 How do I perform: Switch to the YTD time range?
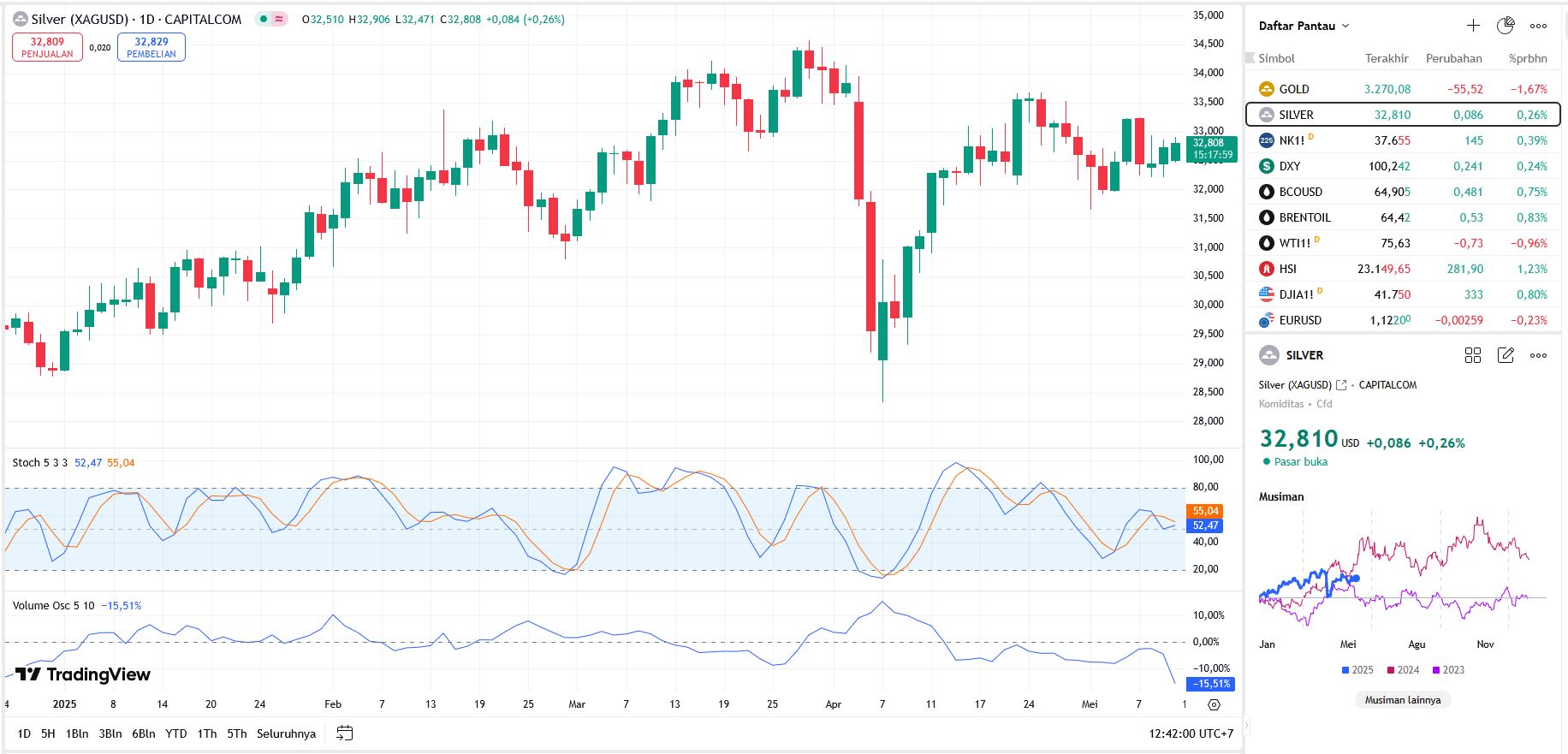(175, 733)
